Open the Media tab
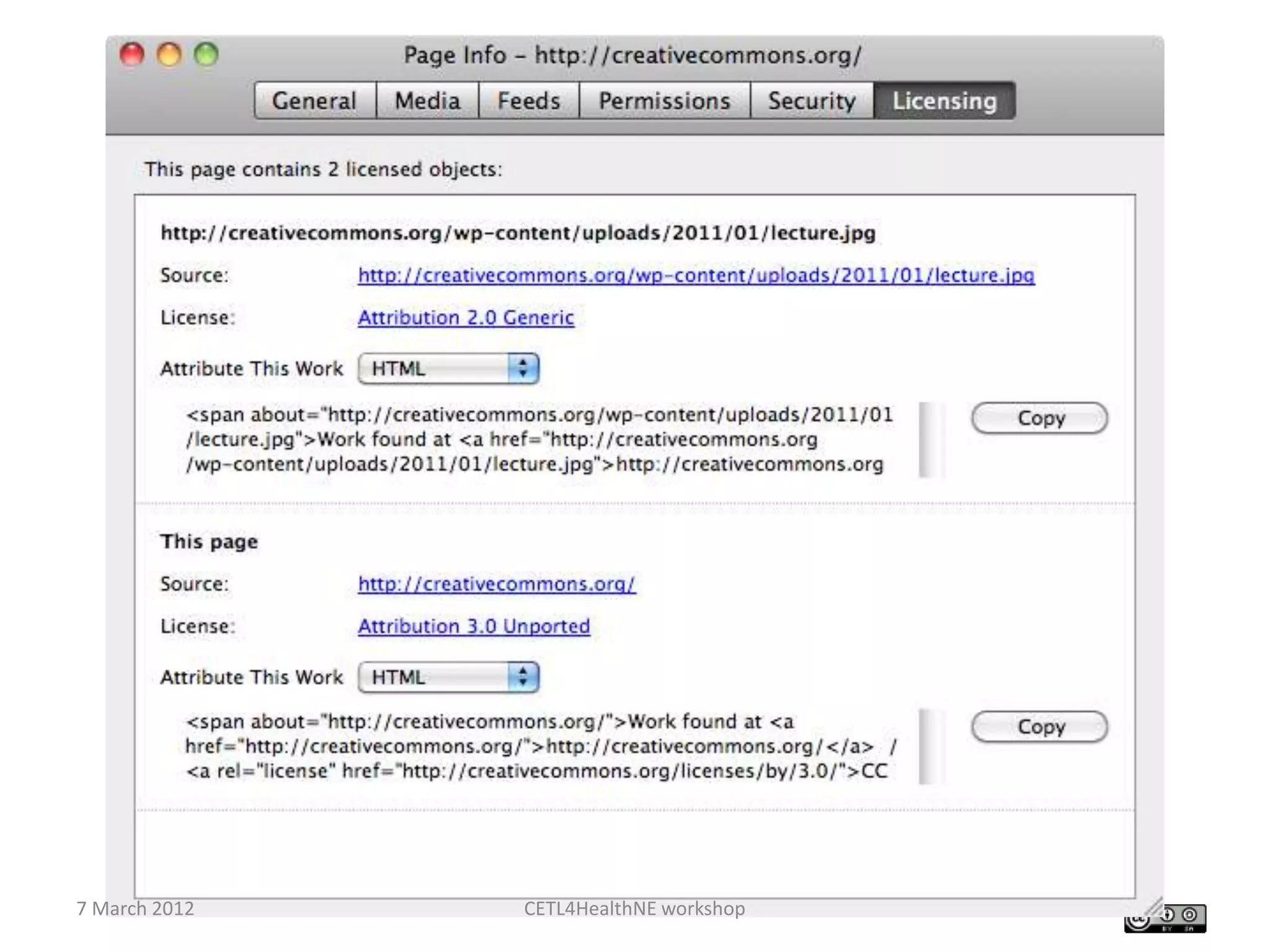This screenshot has width=1270, height=952. (x=427, y=100)
